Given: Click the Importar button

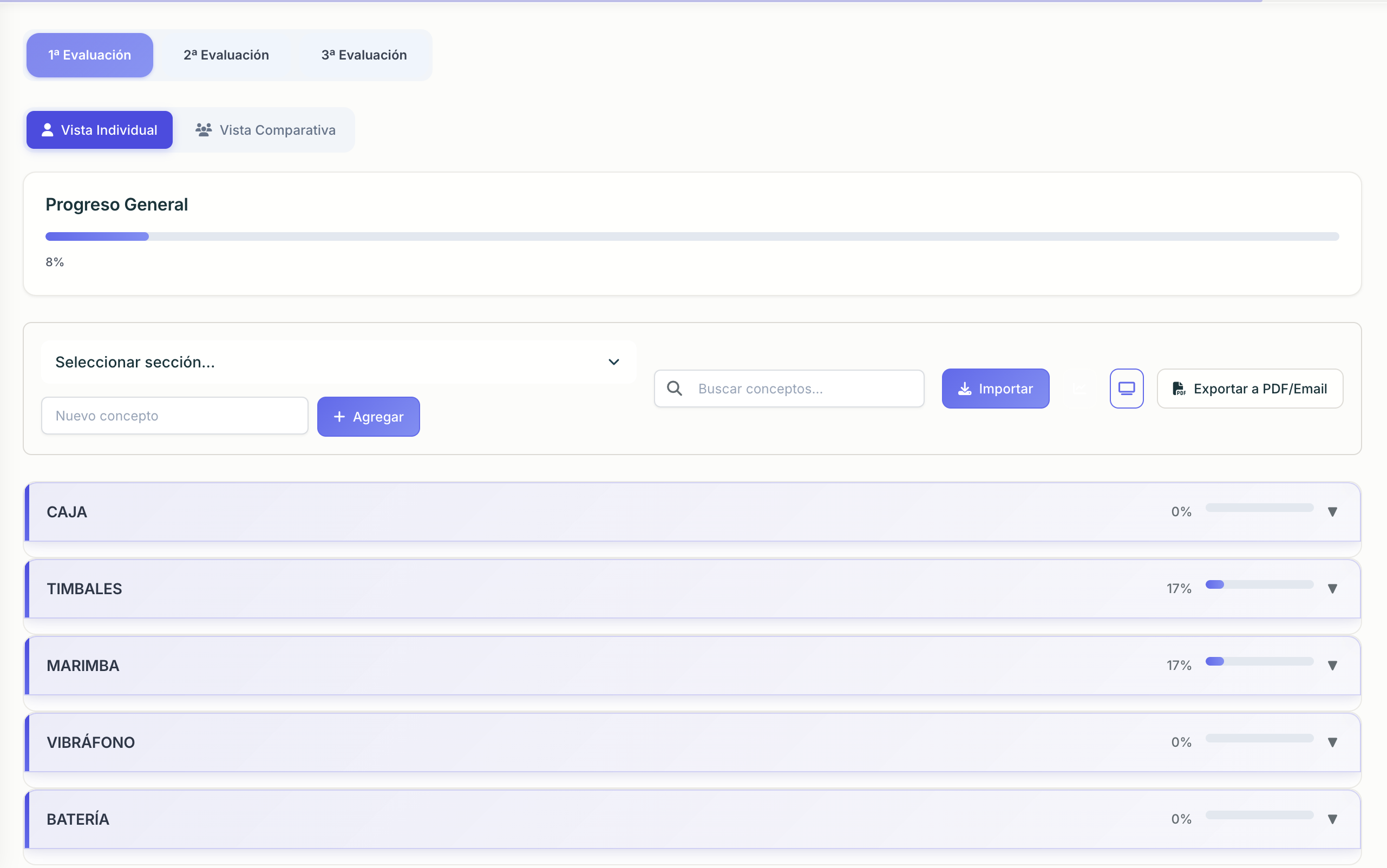Looking at the screenshot, I should point(995,388).
